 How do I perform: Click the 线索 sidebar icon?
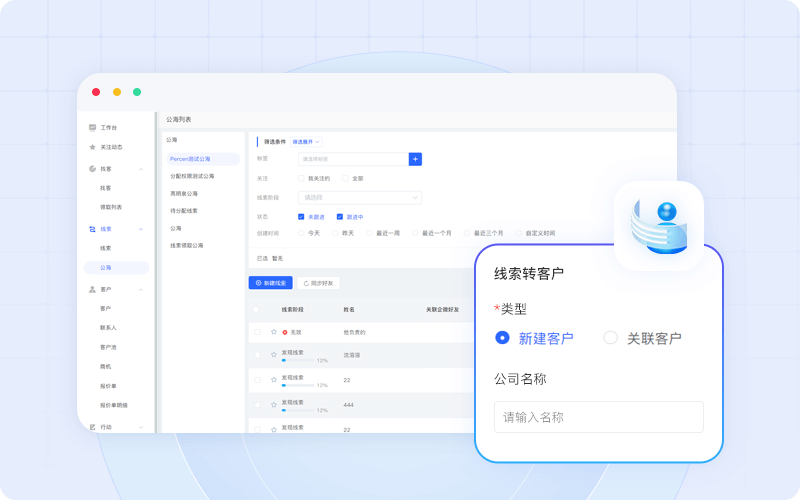92,229
